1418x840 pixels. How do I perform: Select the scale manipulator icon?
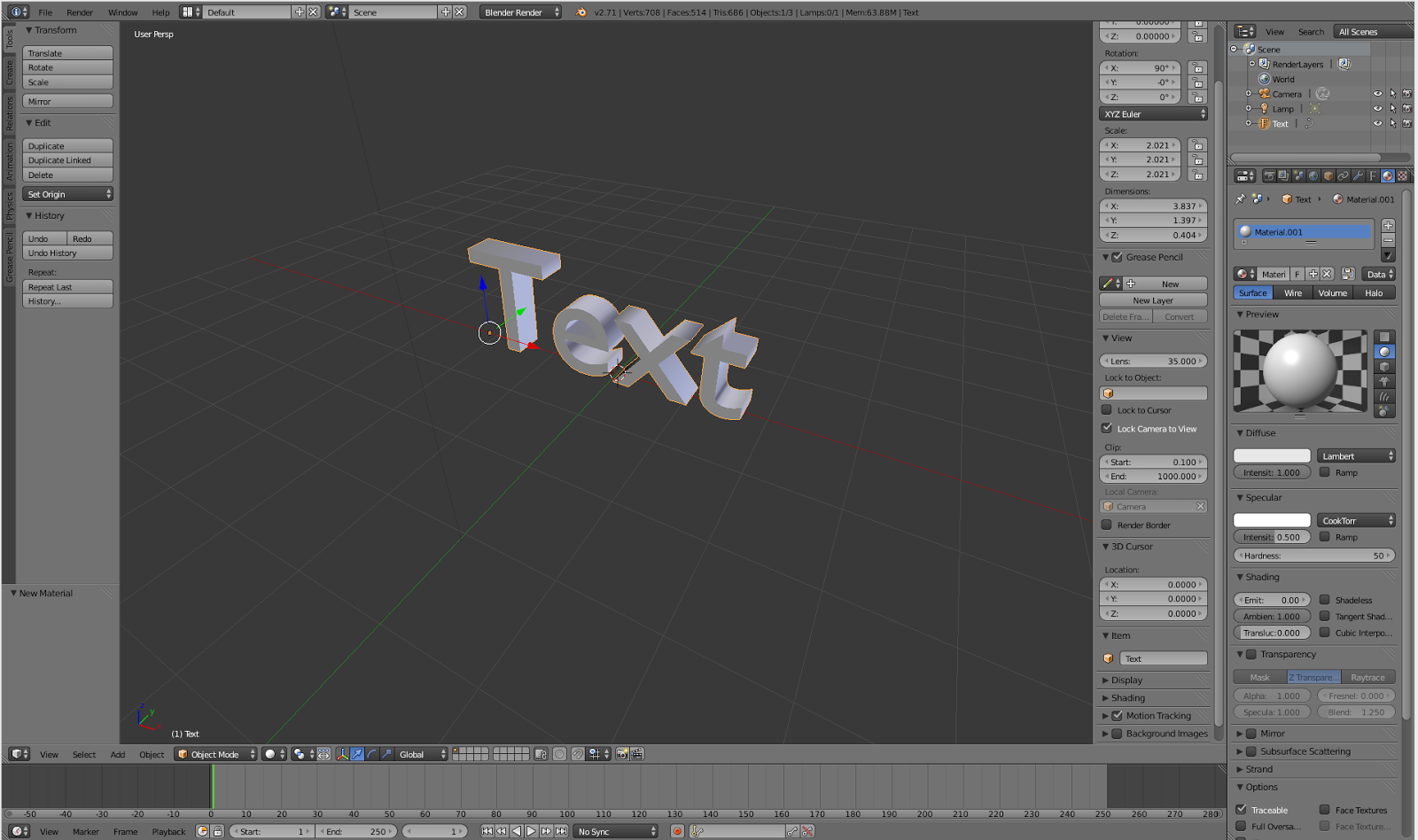[x=386, y=754]
